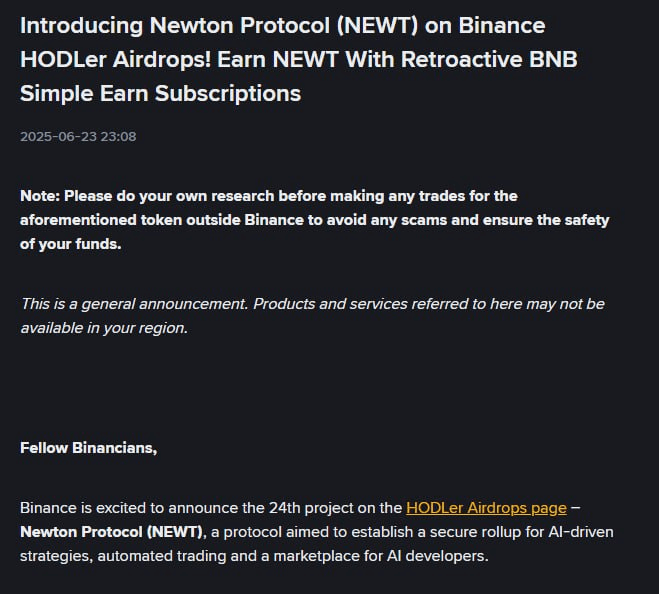659x594 pixels.
Task: Click the 2025-06-23 23:08 timestamp
Action: click(x=78, y=137)
